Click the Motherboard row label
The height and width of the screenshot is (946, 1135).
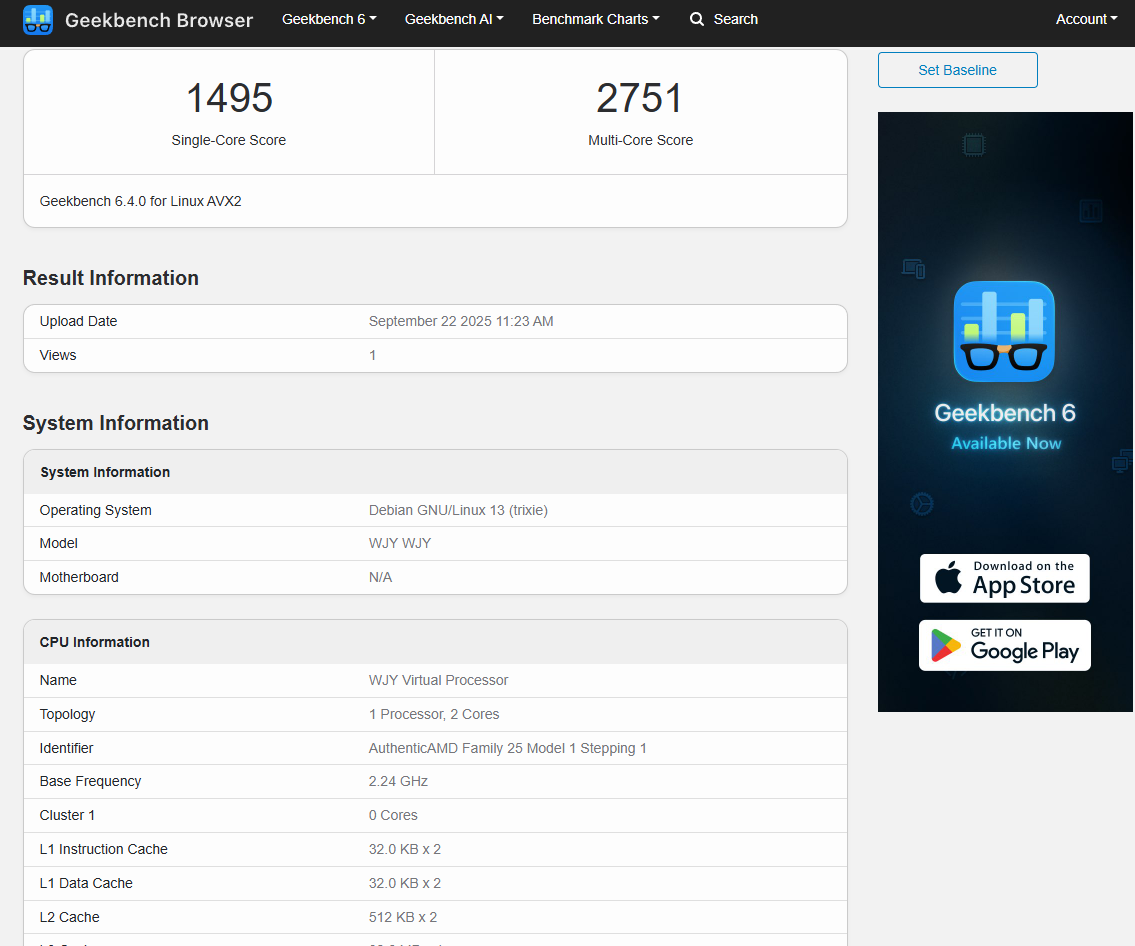(79, 578)
